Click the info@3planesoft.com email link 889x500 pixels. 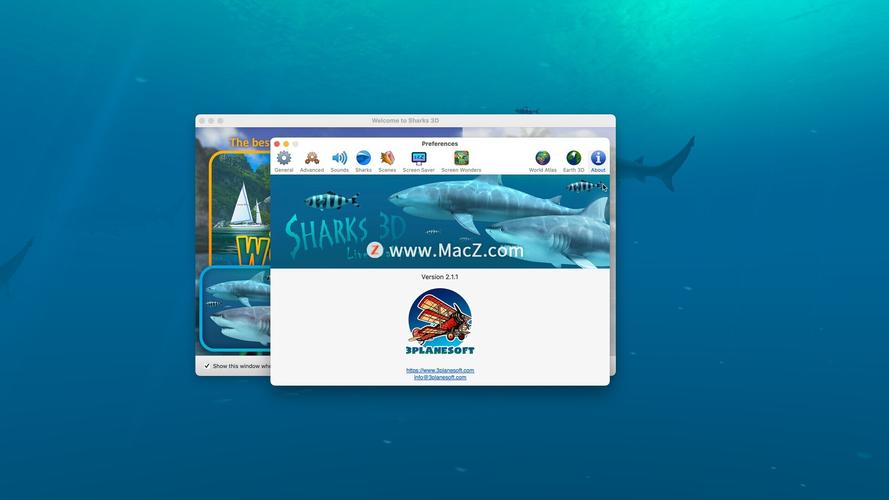pyautogui.click(x=440, y=377)
